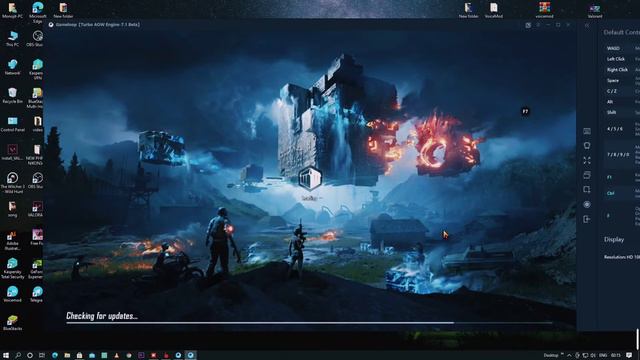
Task: Select the Adobe Illustrator desktop icon
Action: coord(13,240)
